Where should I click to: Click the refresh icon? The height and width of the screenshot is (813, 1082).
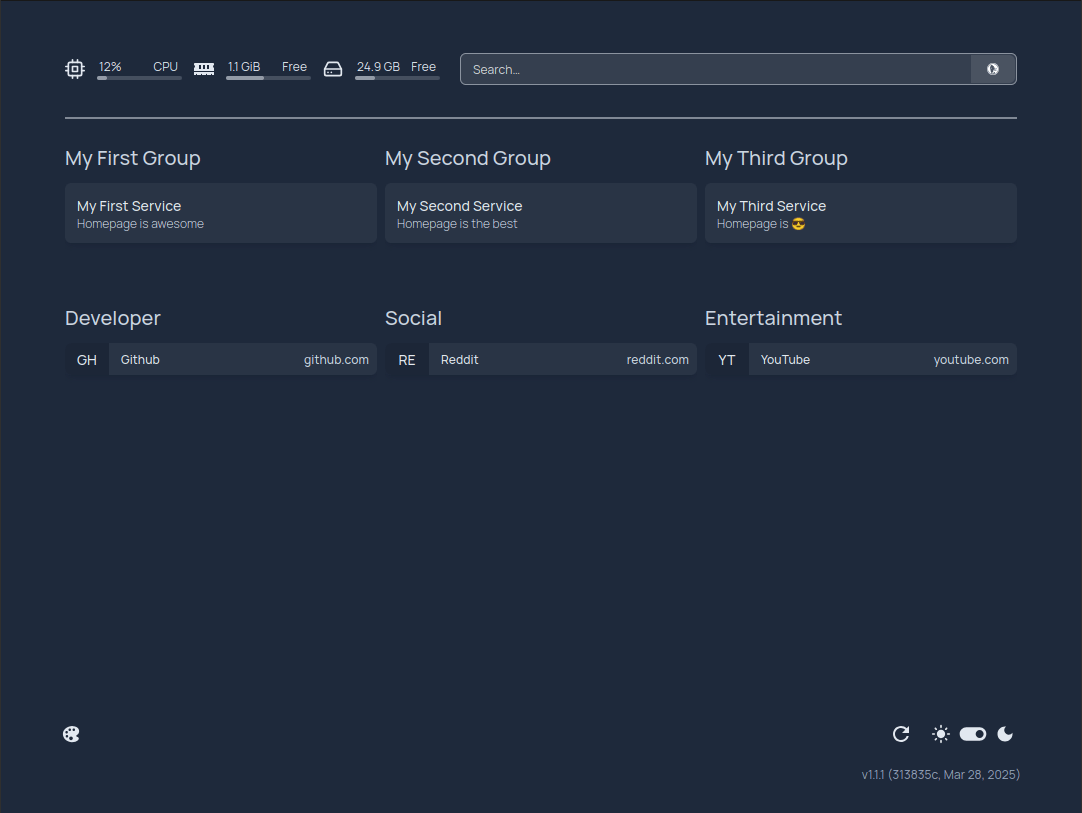tap(901, 734)
